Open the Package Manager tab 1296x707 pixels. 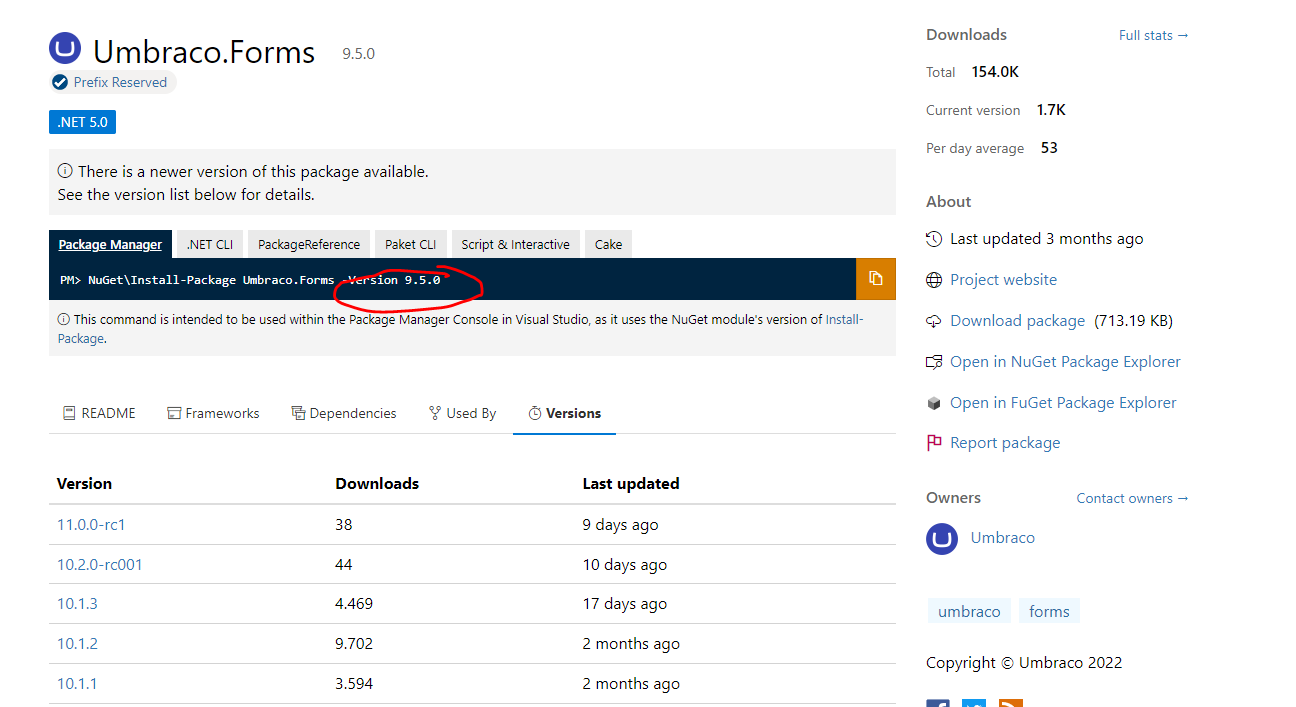click(x=110, y=244)
